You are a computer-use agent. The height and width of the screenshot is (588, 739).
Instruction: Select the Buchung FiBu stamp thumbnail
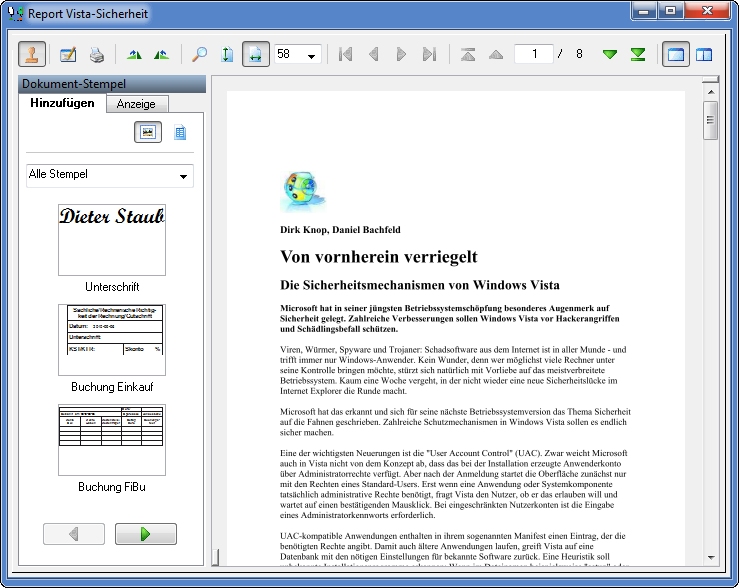coord(112,440)
